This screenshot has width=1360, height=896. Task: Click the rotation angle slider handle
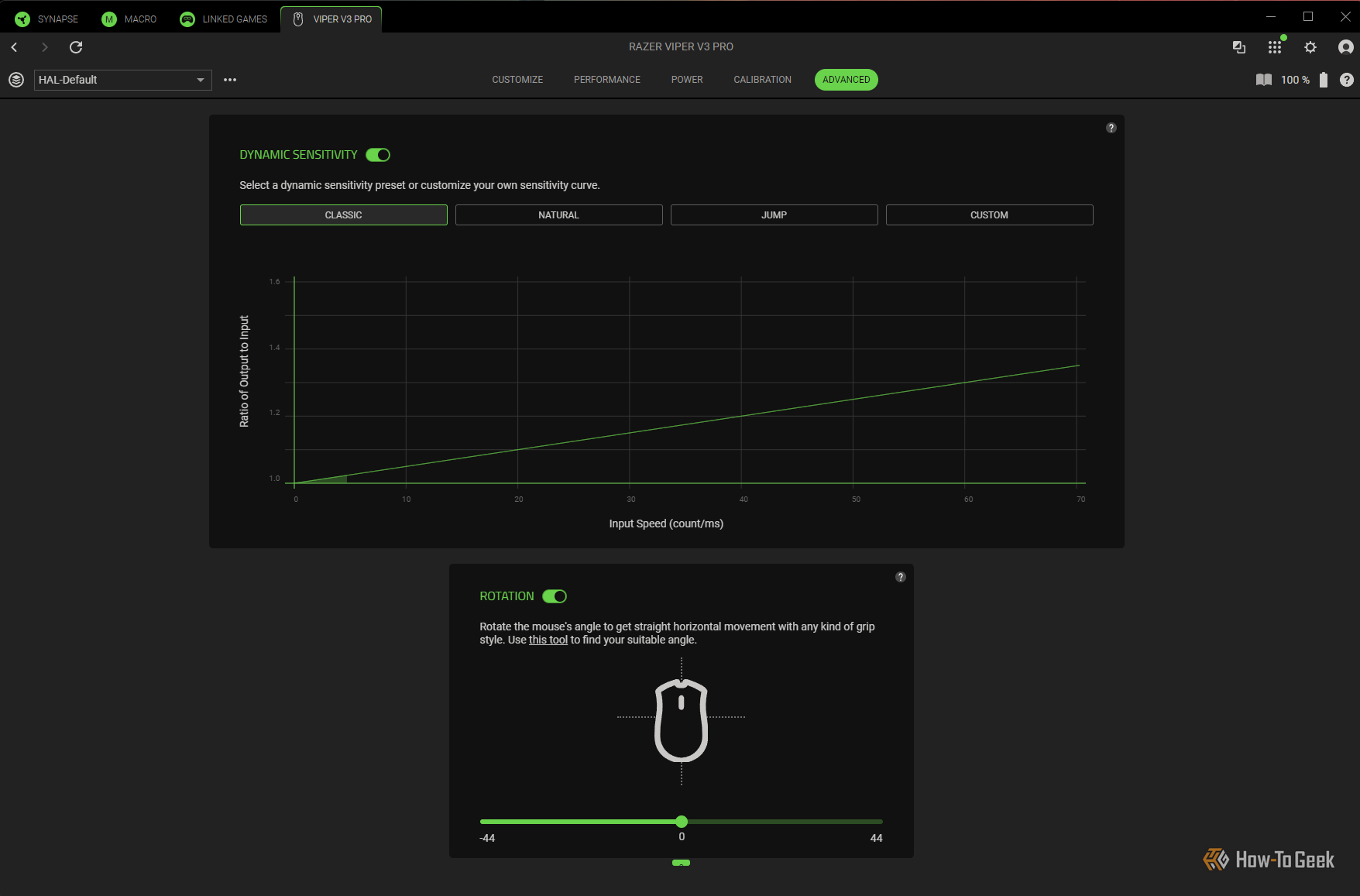[x=682, y=822]
